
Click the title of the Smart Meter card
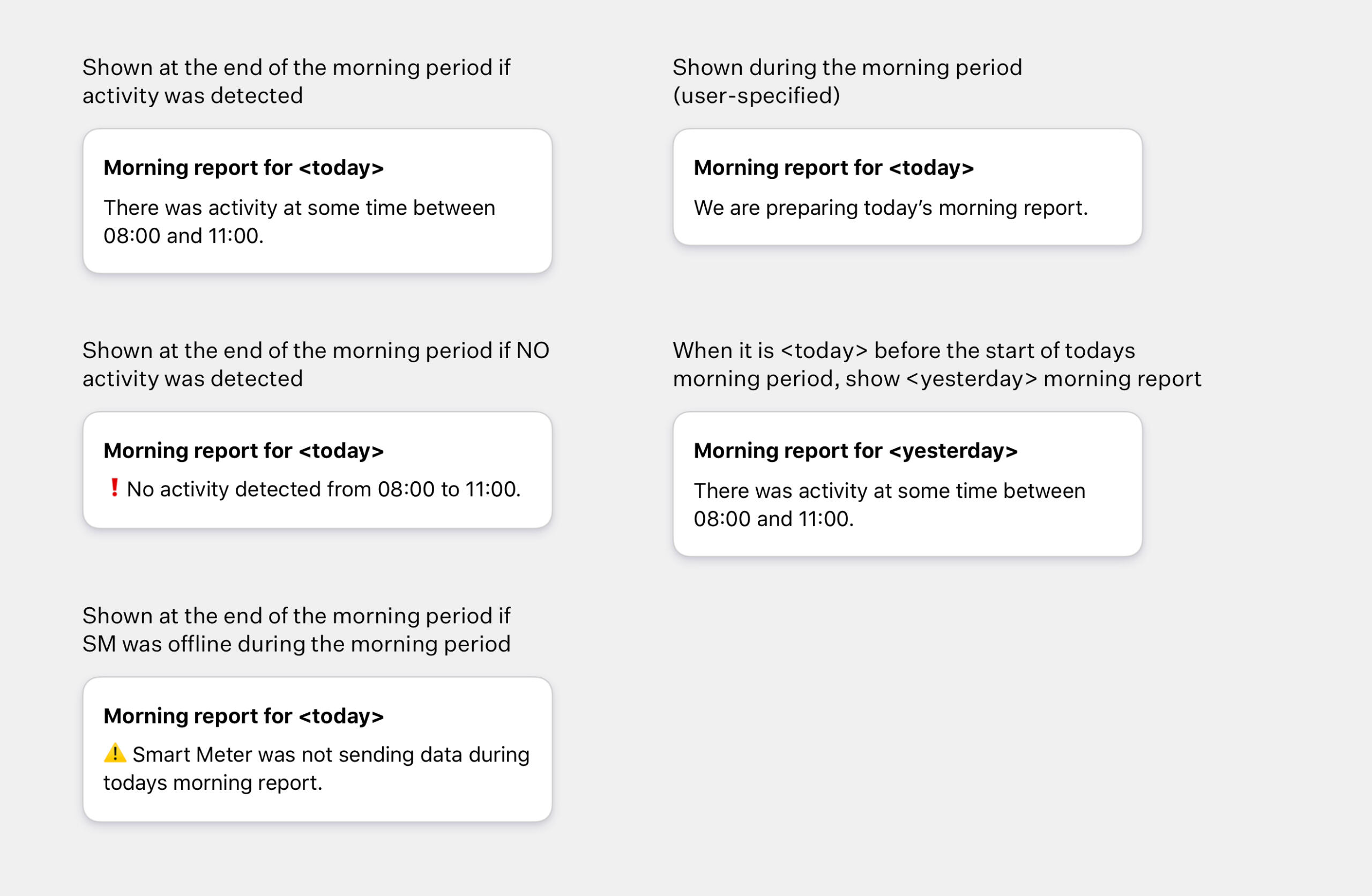tap(243, 715)
